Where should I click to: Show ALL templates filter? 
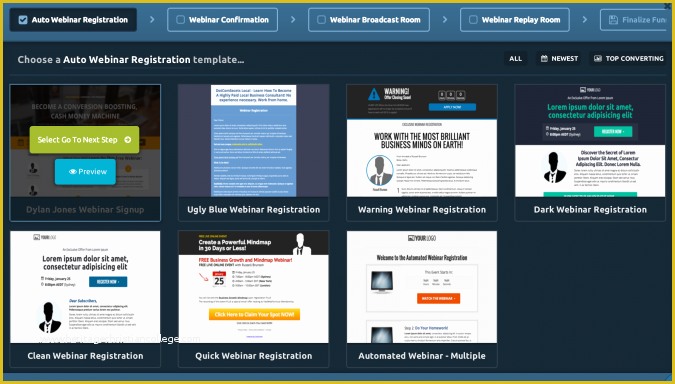515,59
